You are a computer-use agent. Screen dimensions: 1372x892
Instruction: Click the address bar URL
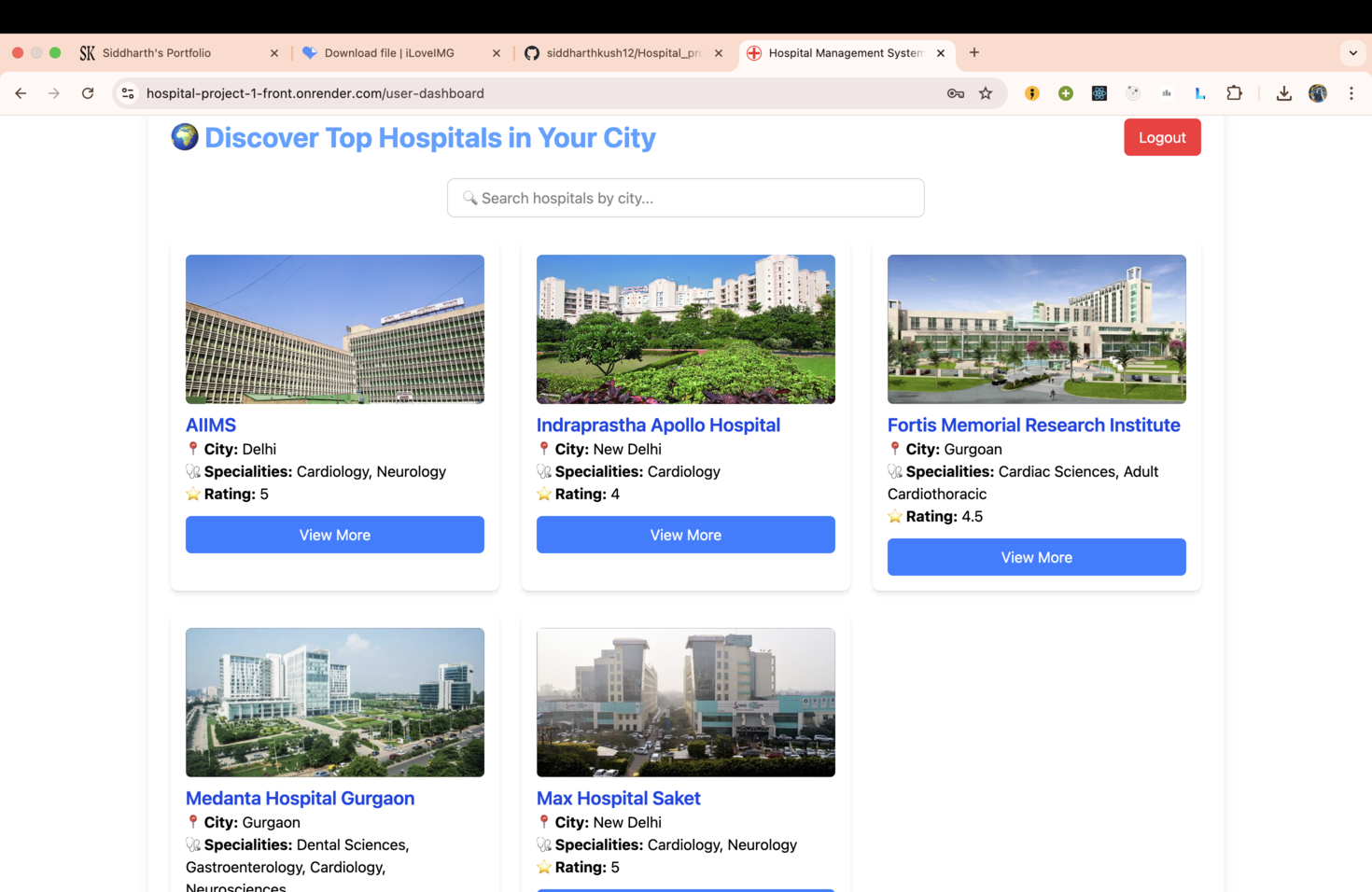pyautogui.click(x=315, y=93)
